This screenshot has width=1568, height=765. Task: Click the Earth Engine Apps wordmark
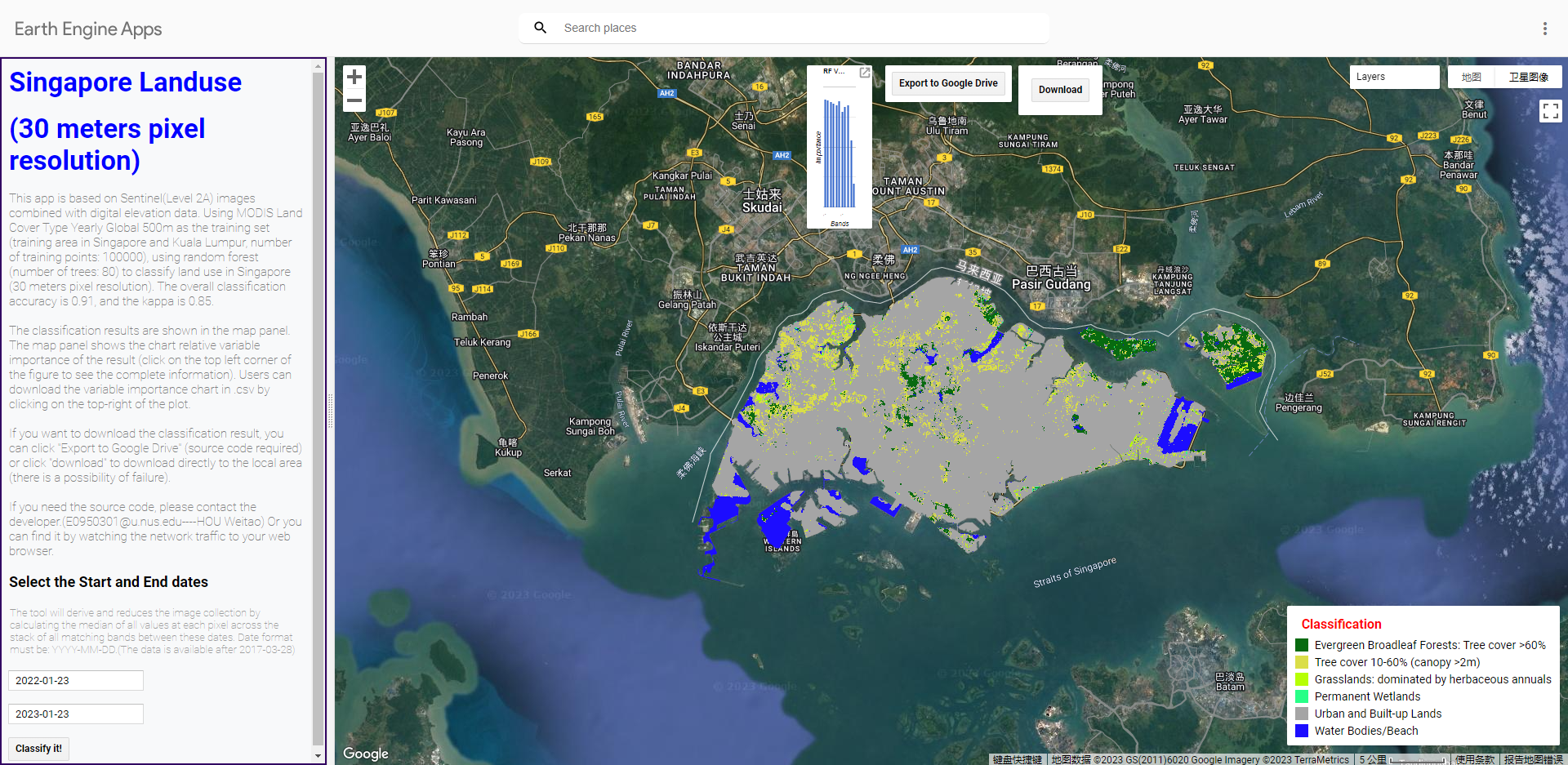(x=87, y=28)
